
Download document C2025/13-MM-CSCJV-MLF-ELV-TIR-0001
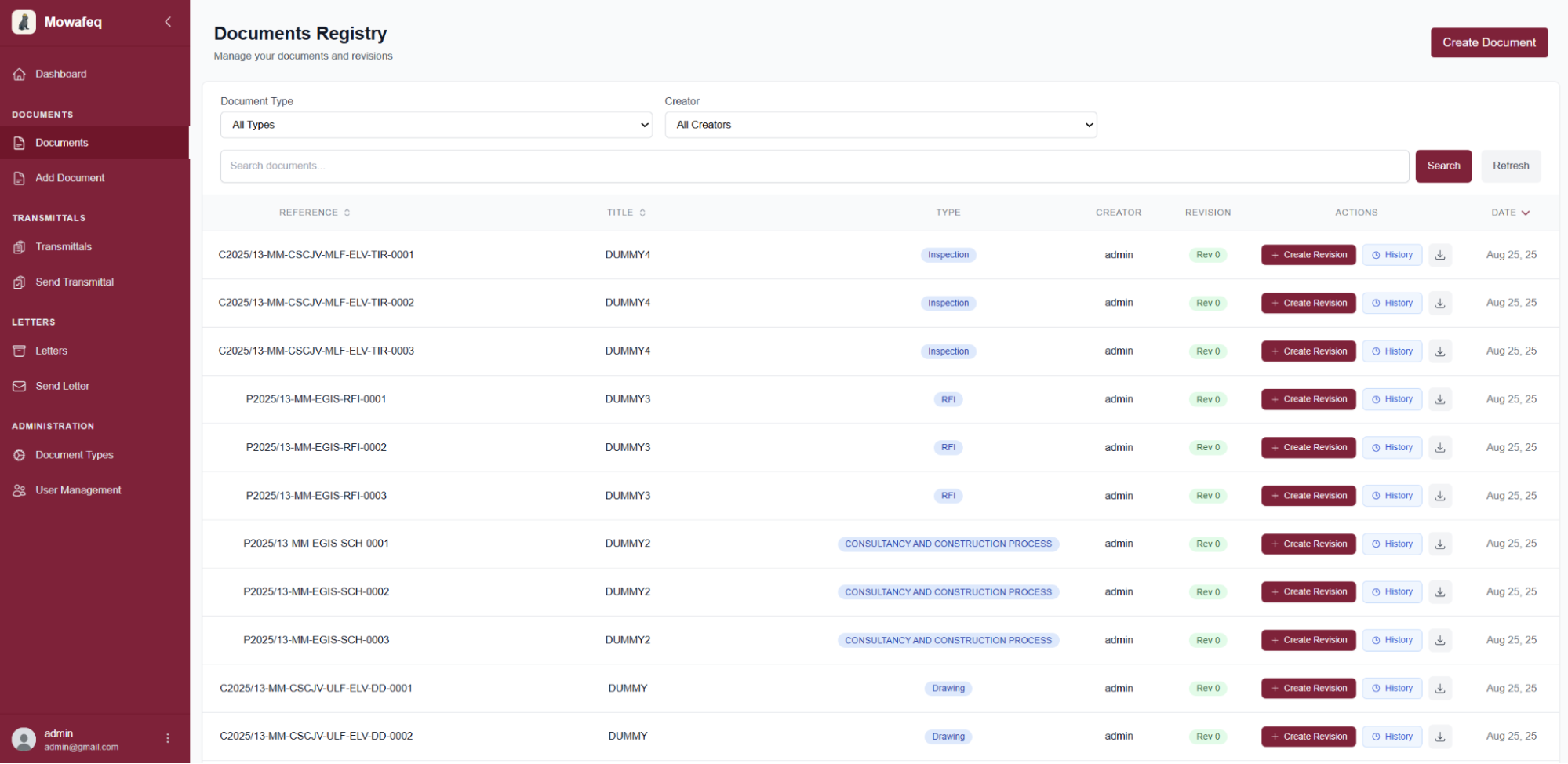pos(1439,254)
